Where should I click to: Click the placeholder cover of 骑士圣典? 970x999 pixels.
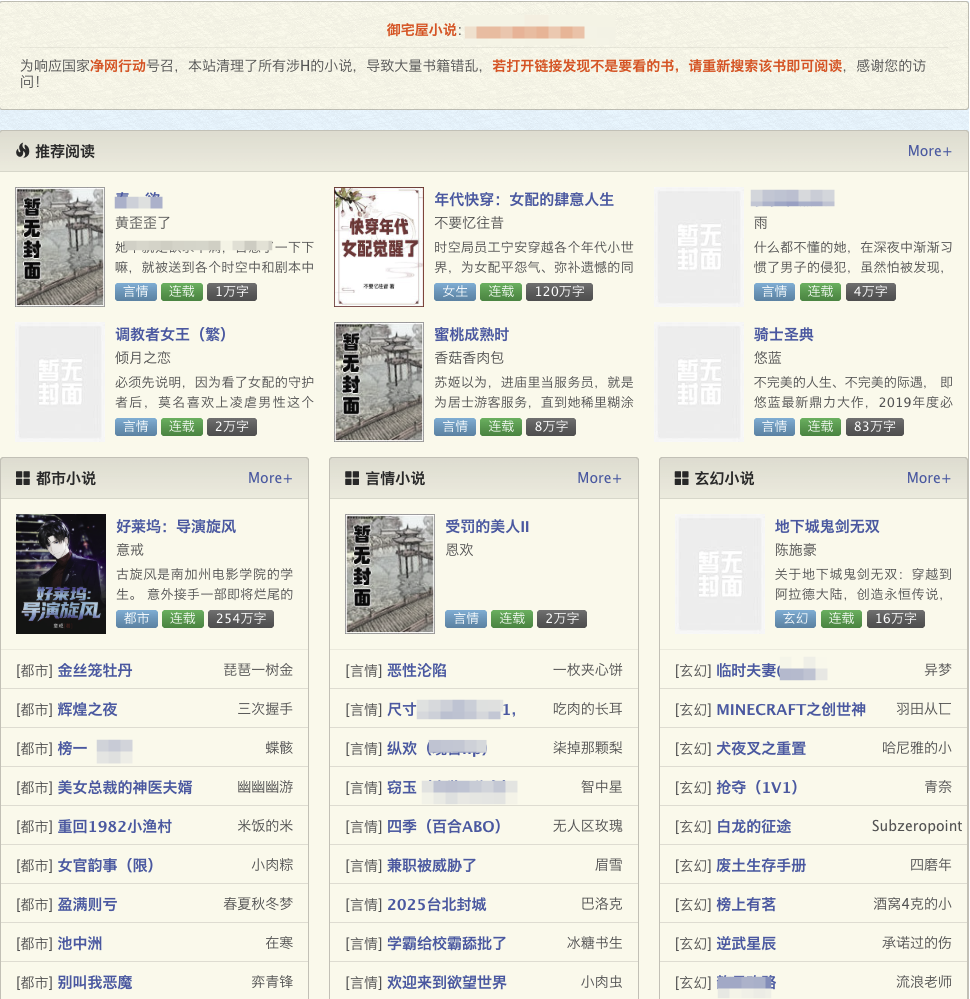pyautogui.click(x=700, y=382)
